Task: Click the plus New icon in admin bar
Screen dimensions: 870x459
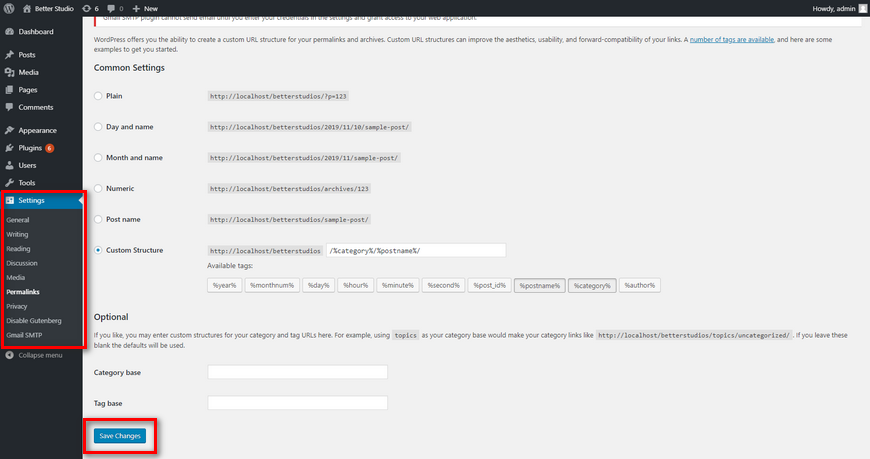Action: [x=136, y=8]
